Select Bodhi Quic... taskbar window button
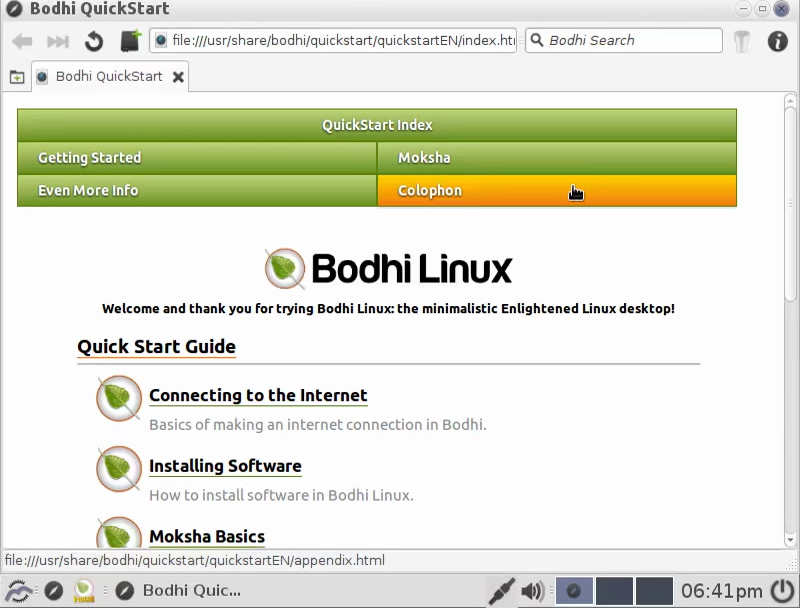 (178, 591)
